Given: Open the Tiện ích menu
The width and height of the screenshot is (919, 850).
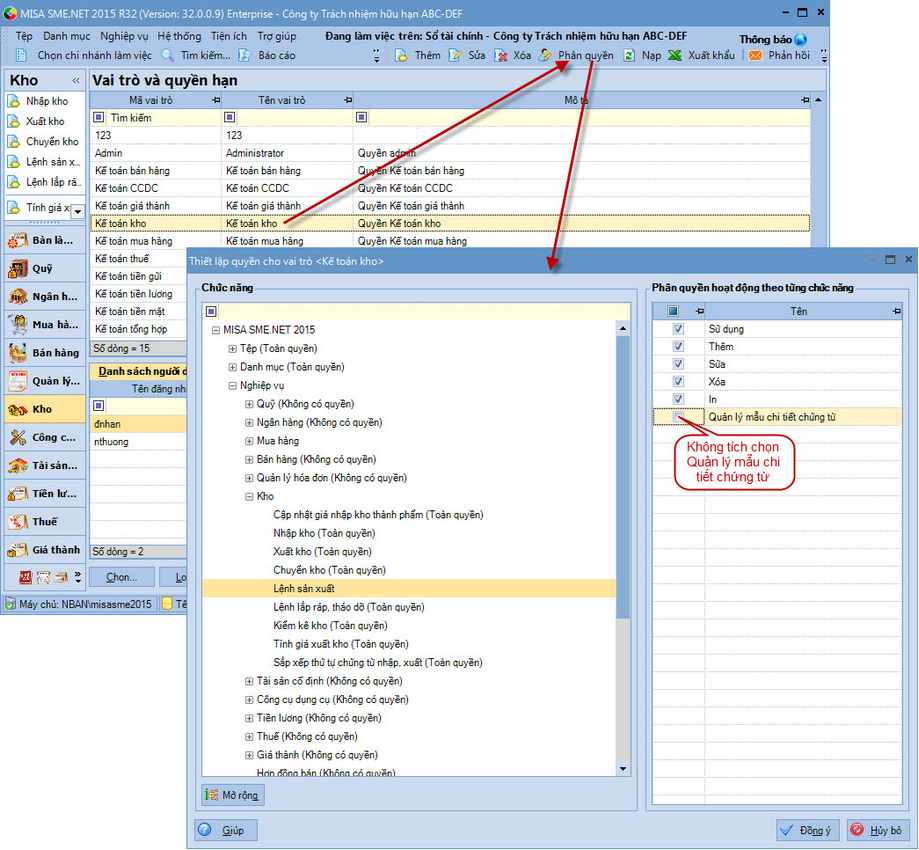Looking at the screenshot, I should tap(229, 36).
